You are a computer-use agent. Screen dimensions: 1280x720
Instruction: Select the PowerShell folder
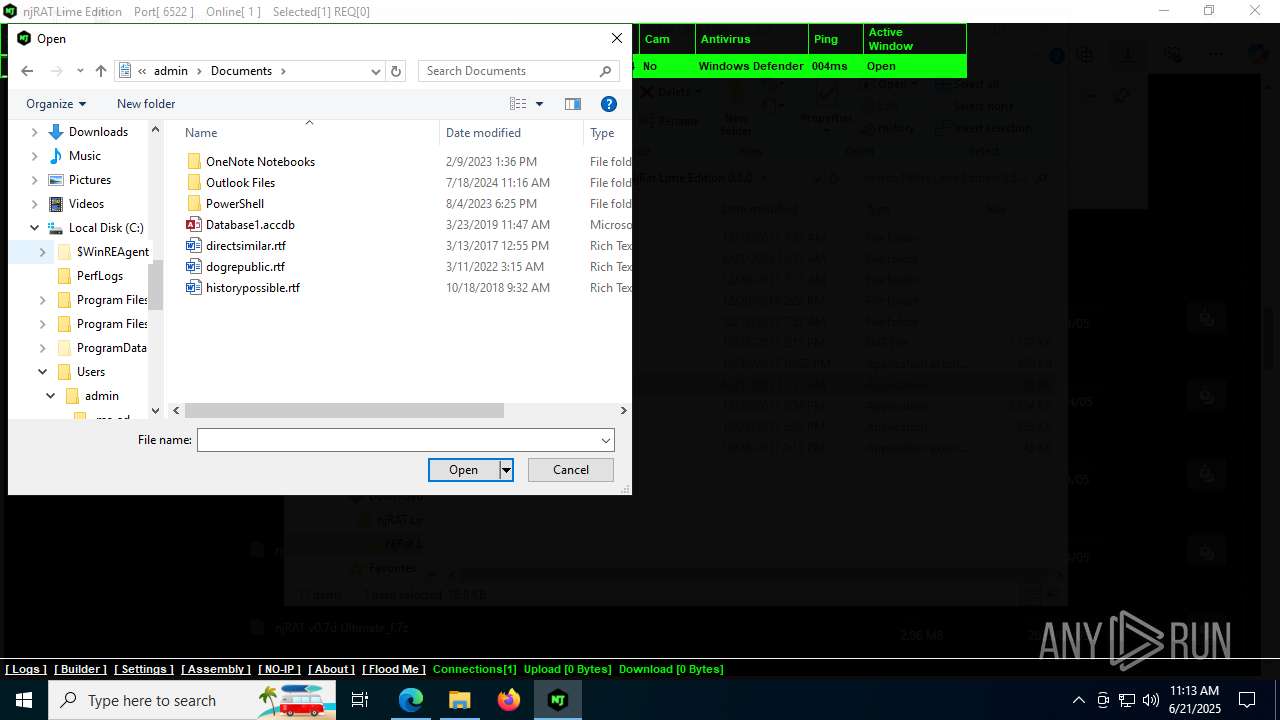235,204
